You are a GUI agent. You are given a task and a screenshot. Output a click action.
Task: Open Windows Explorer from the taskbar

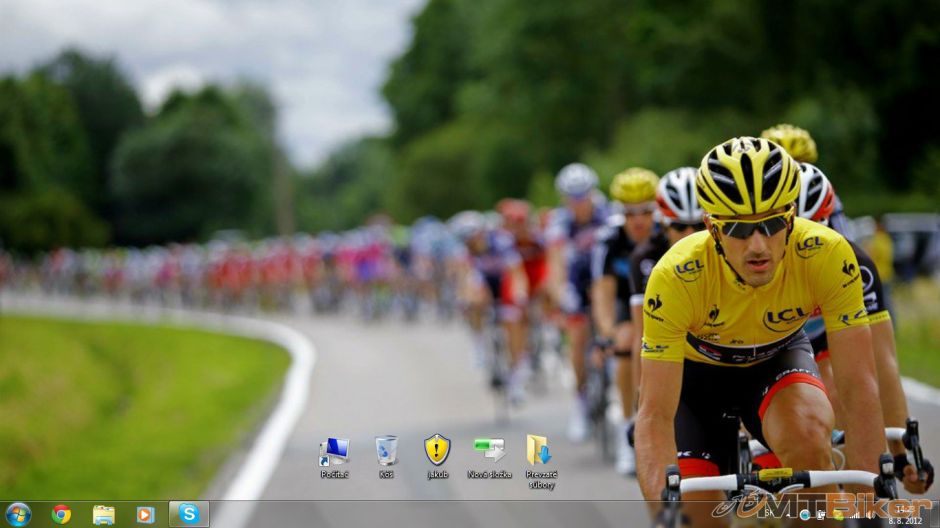coord(103,514)
